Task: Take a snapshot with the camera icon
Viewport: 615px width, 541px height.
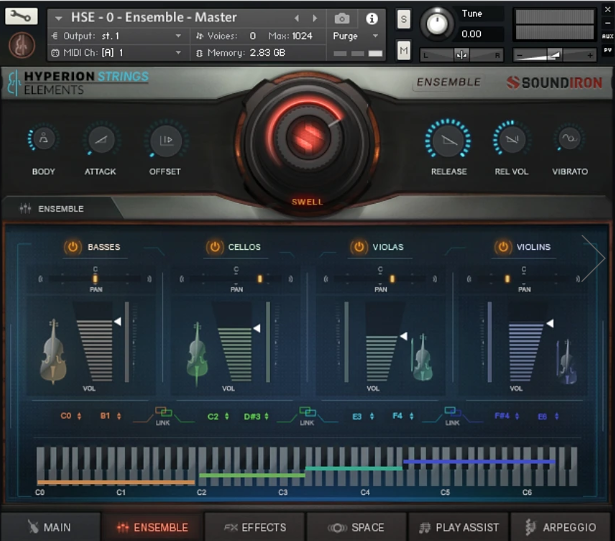Action: [342, 18]
